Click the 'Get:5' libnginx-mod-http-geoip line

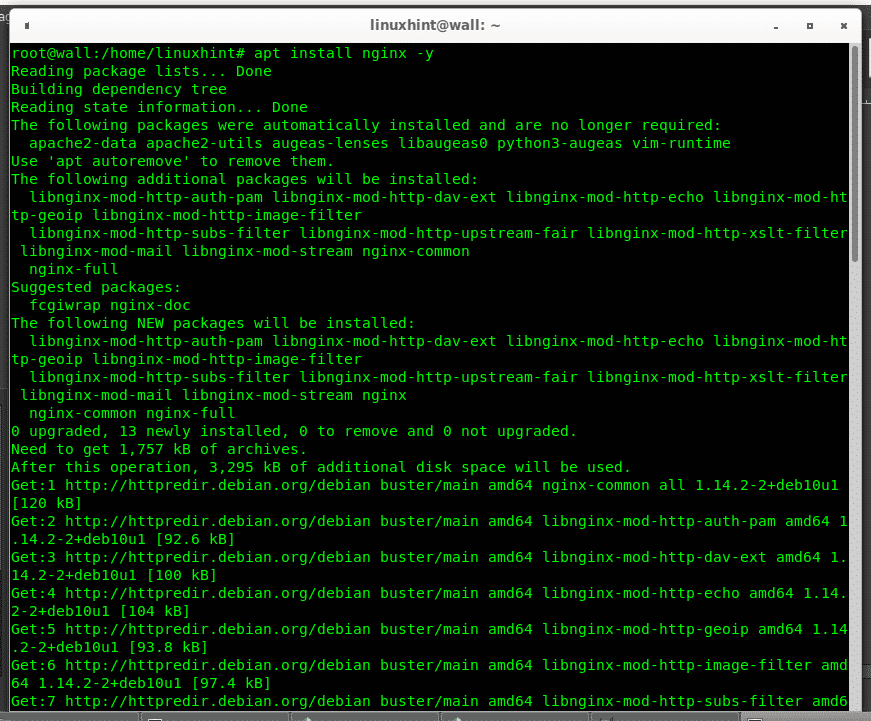[429, 629]
